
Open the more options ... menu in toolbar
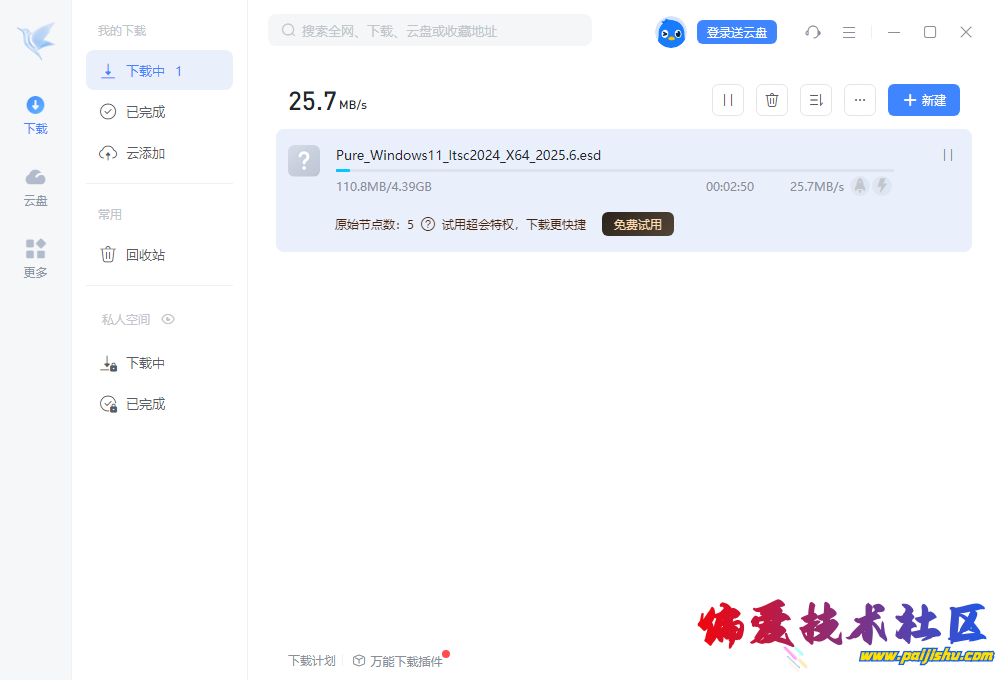859,100
